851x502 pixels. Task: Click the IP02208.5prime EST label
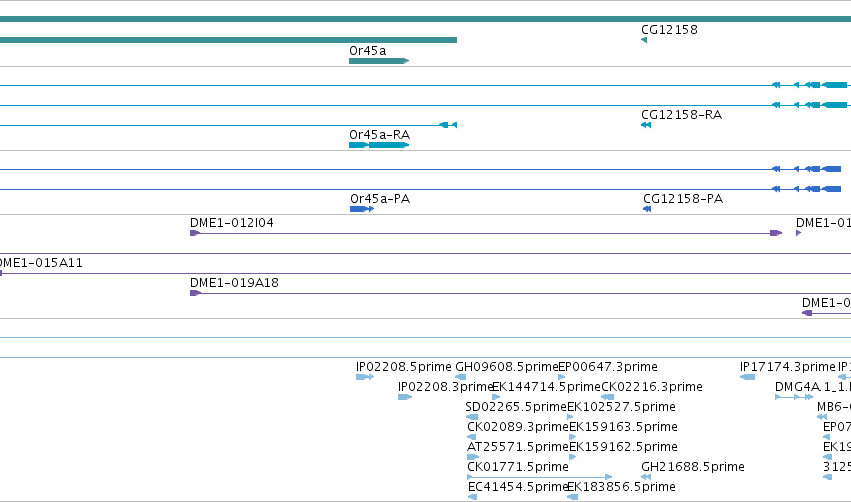[404, 367]
